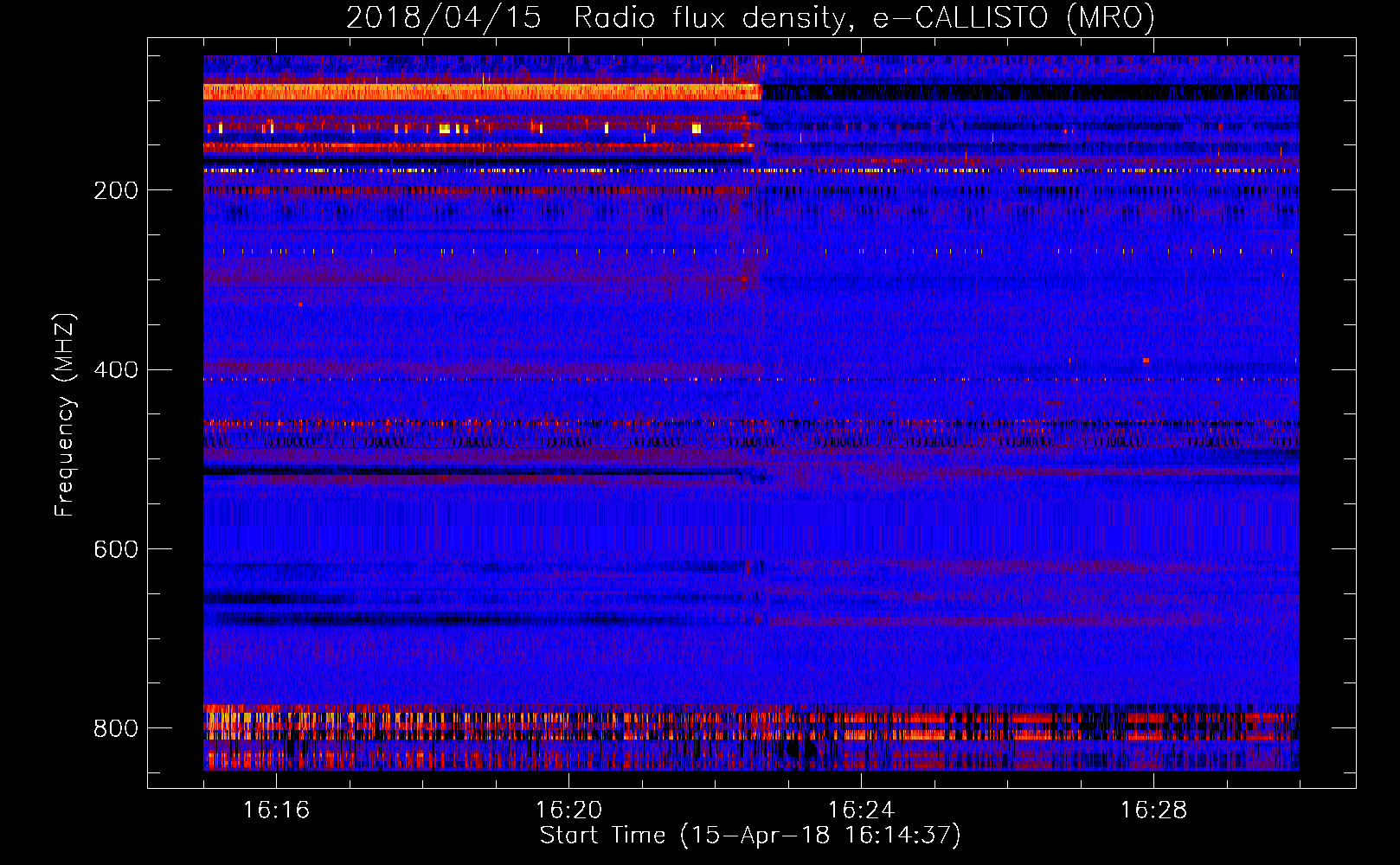
Task: Click the 800 frequency tick label
Action: pyautogui.click(x=116, y=728)
